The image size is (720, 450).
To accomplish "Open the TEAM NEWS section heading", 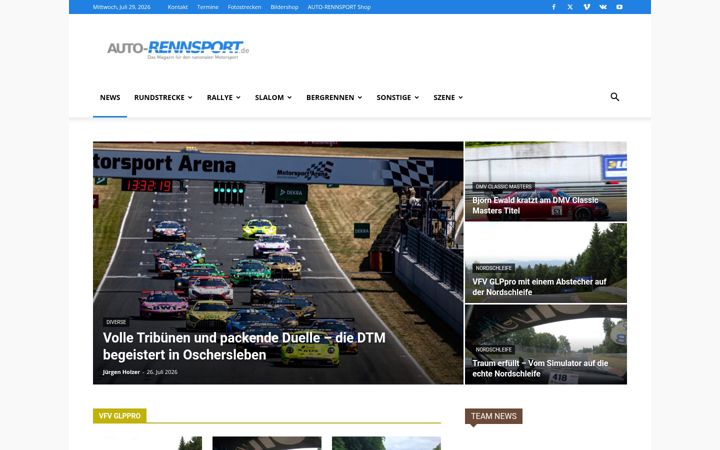I will coord(494,416).
